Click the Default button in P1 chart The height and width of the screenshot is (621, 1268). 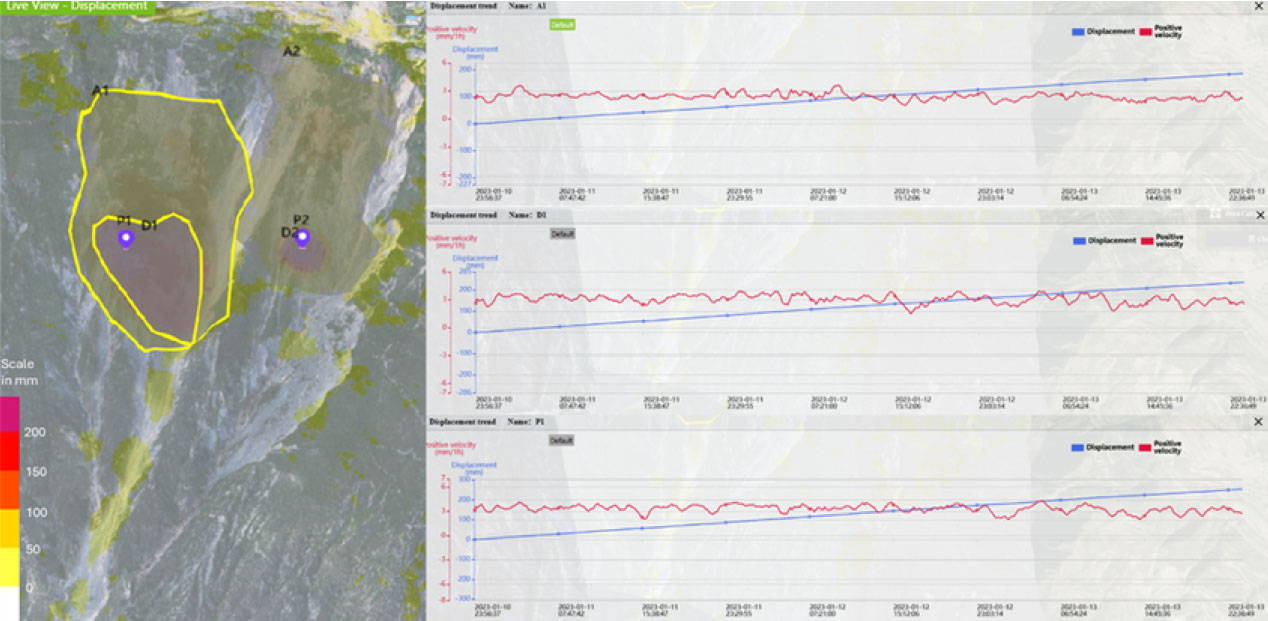coord(561,440)
